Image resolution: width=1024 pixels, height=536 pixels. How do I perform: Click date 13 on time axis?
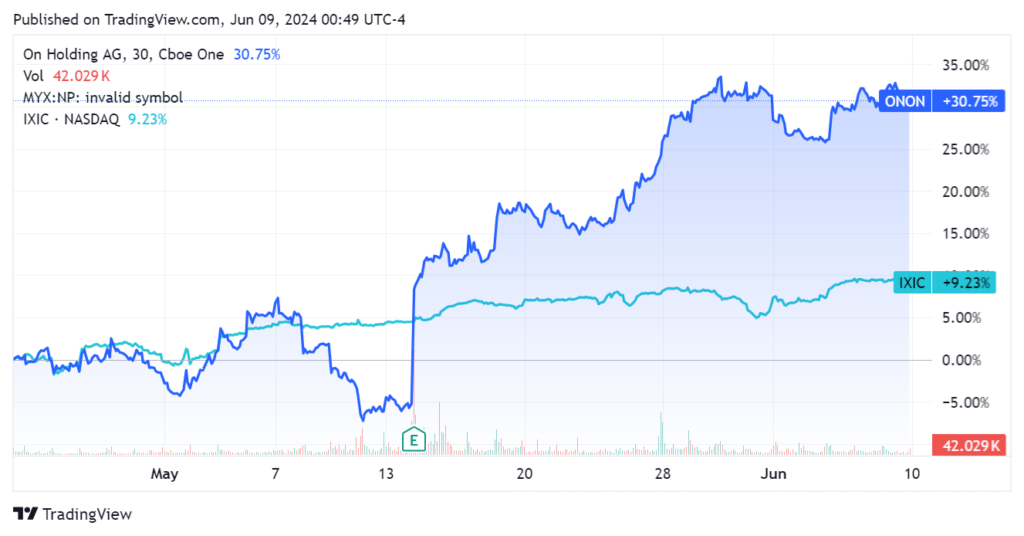tap(388, 472)
